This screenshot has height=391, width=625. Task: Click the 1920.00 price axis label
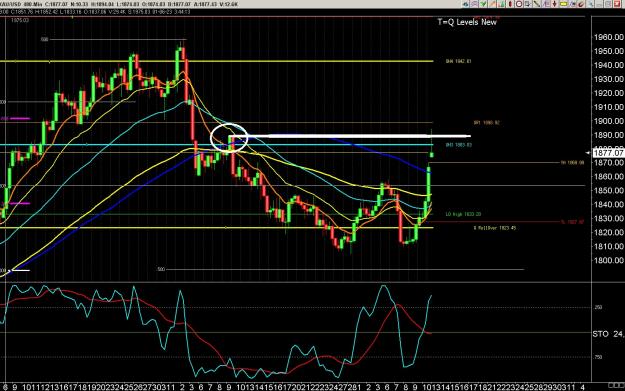609,93
